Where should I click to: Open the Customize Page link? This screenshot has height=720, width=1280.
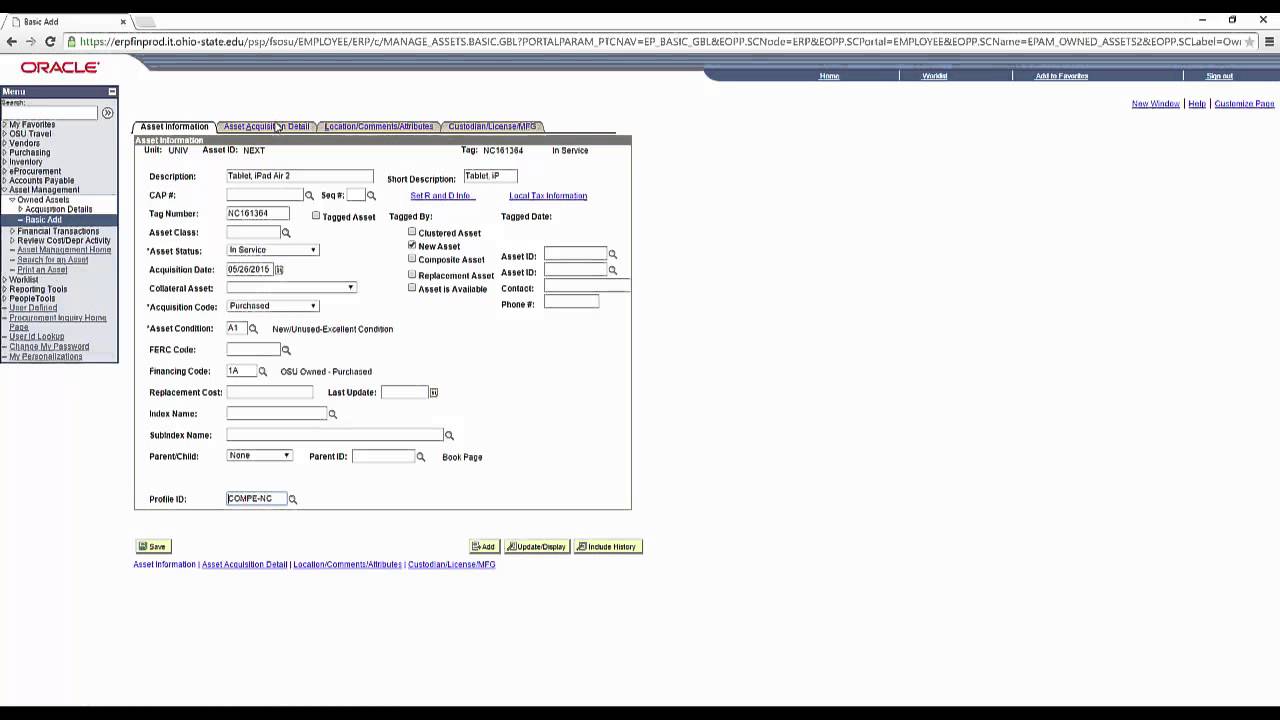click(1244, 104)
